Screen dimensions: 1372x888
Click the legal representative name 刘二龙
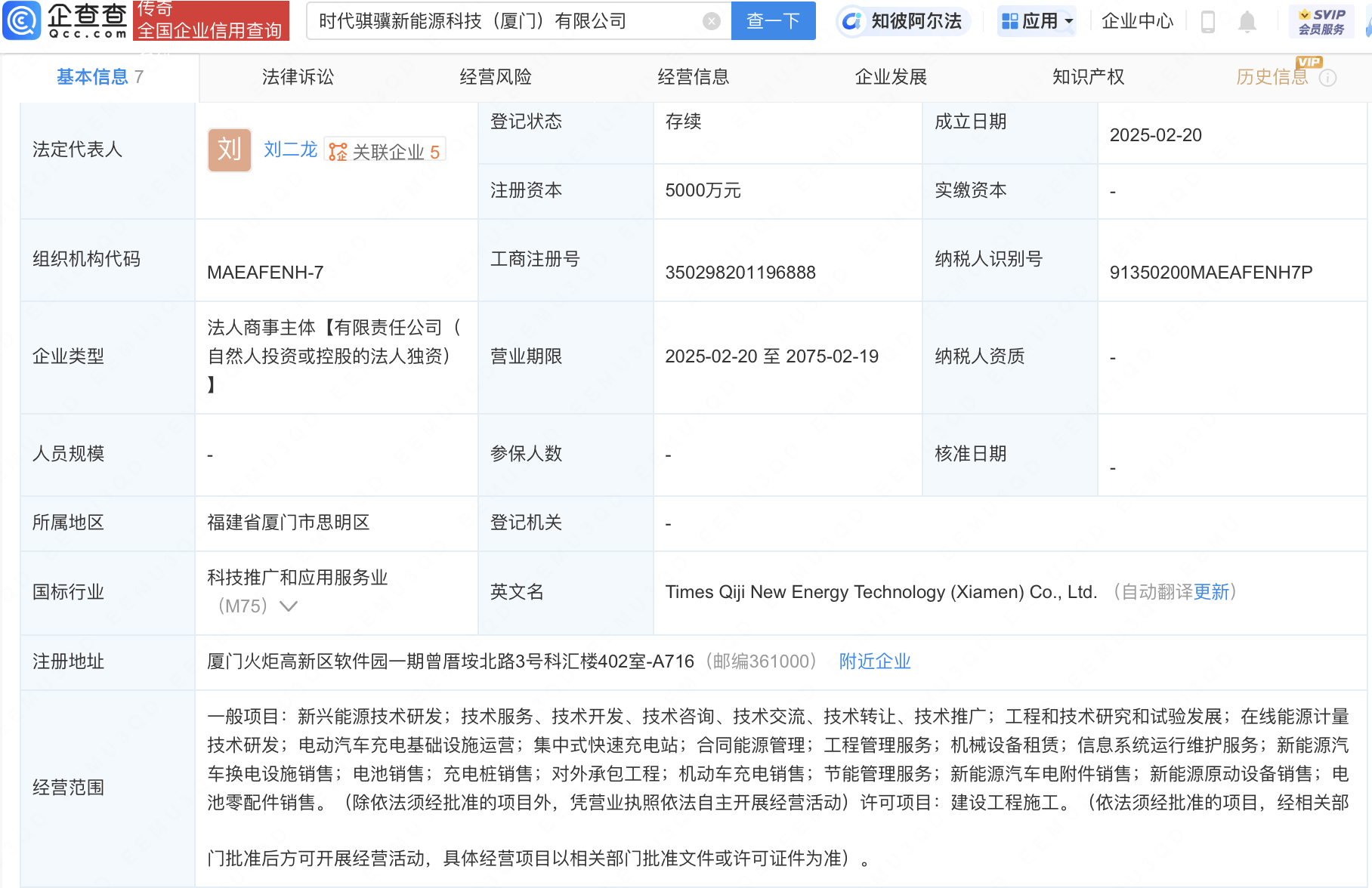pyautogui.click(x=290, y=150)
